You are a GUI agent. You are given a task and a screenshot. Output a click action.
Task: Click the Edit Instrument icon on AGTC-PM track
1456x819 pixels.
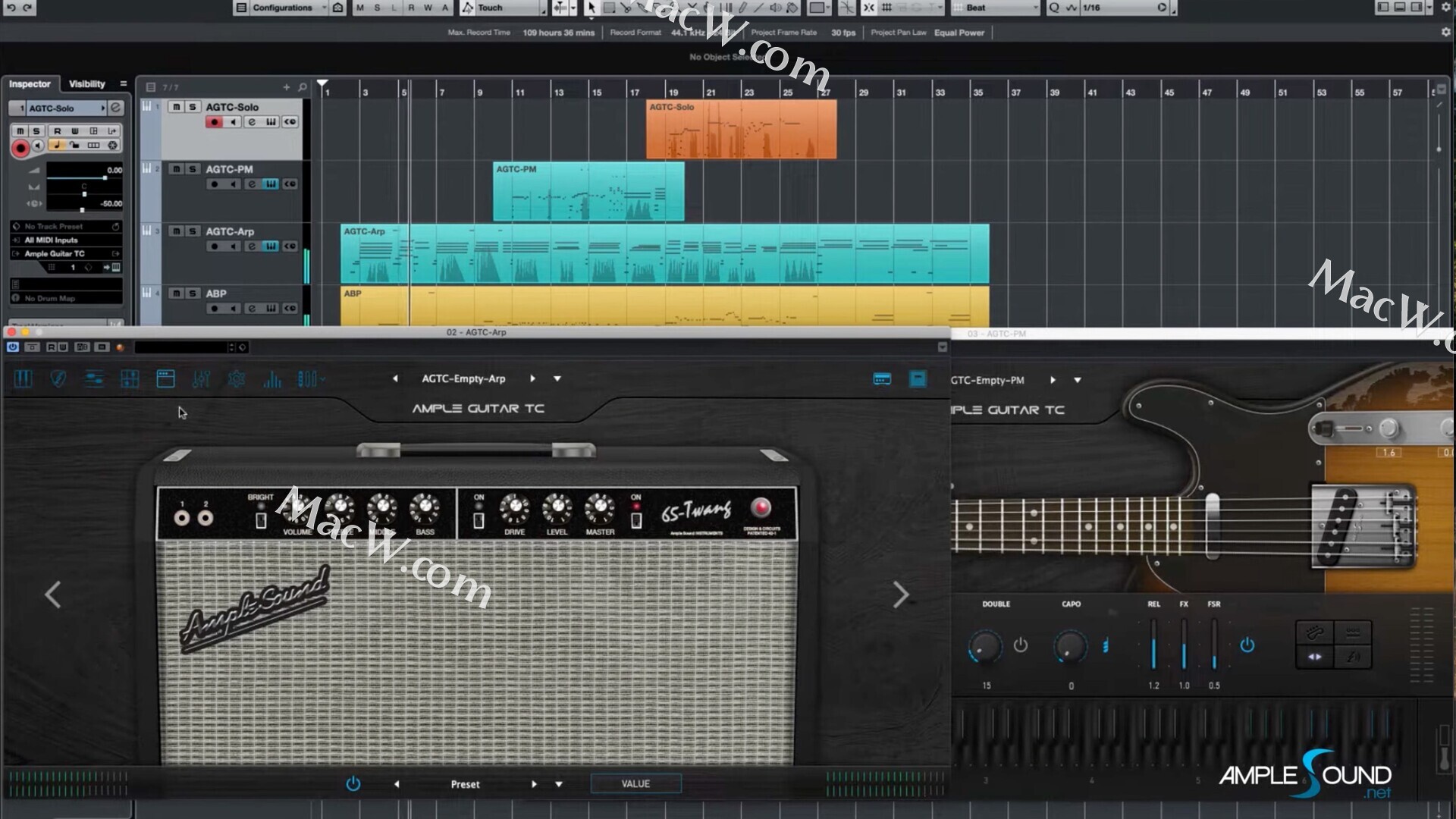271,184
